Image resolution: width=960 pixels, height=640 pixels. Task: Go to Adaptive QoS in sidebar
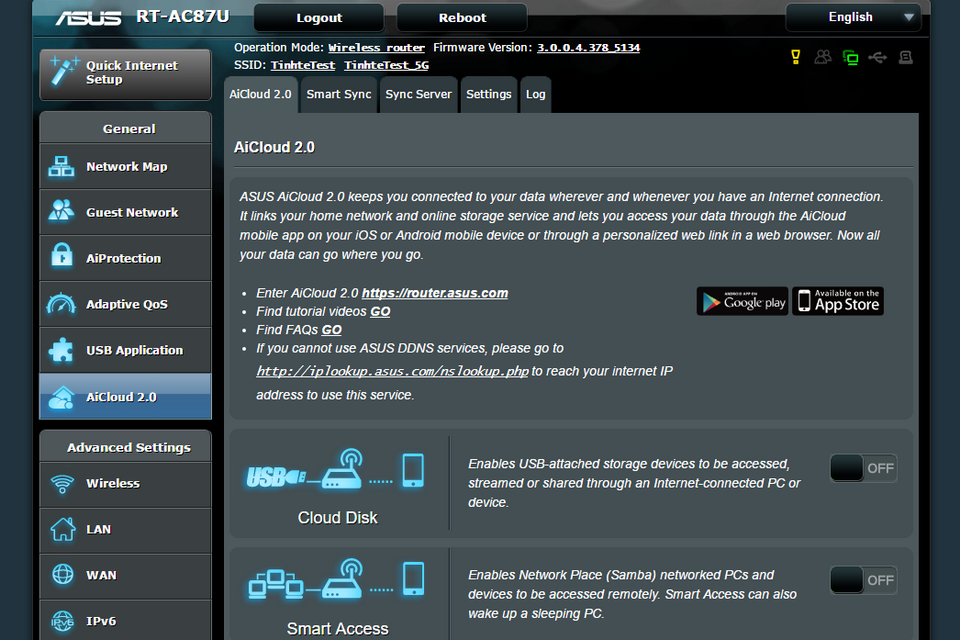point(126,304)
